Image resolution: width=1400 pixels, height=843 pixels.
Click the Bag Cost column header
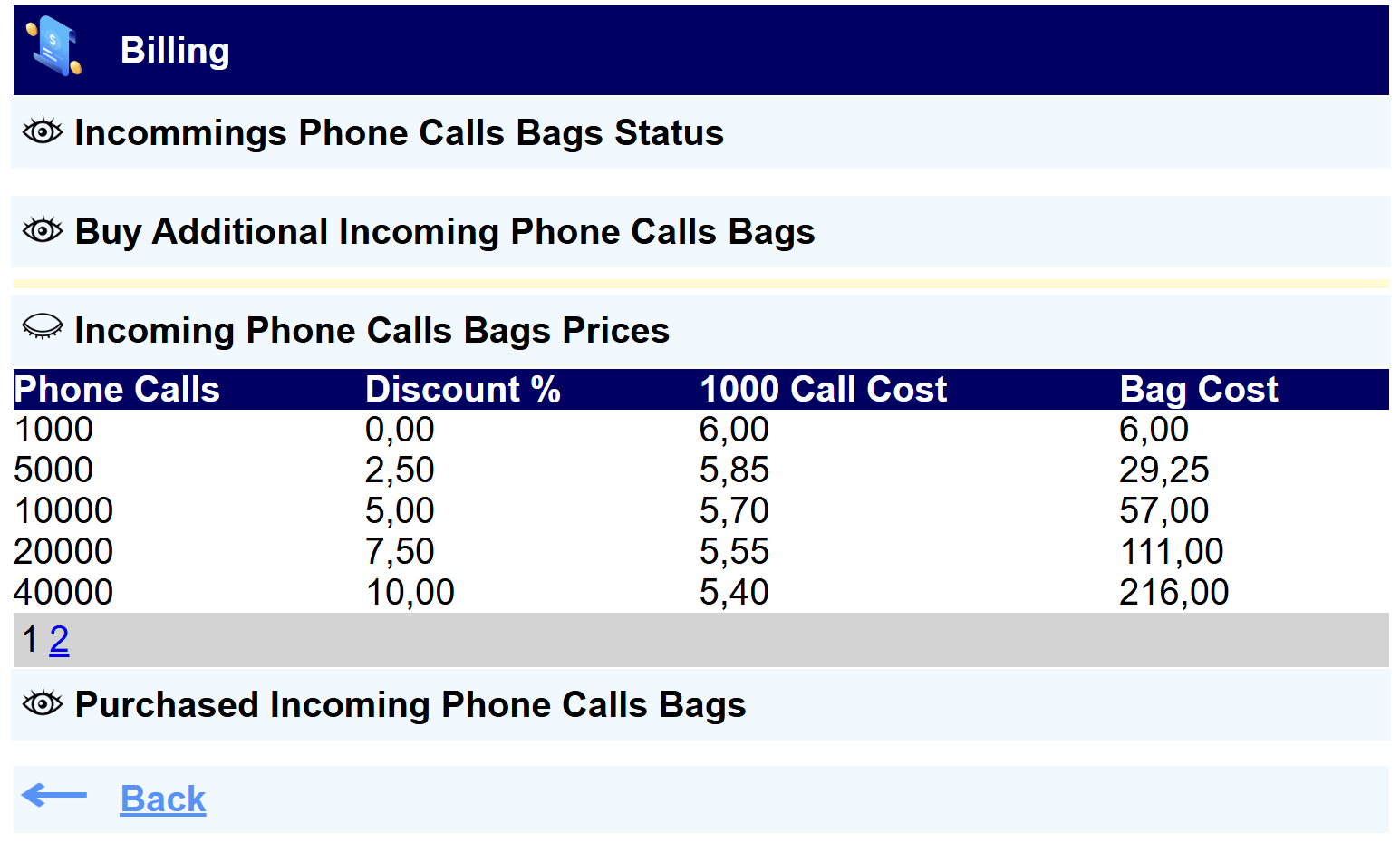(x=1198, y=390)
